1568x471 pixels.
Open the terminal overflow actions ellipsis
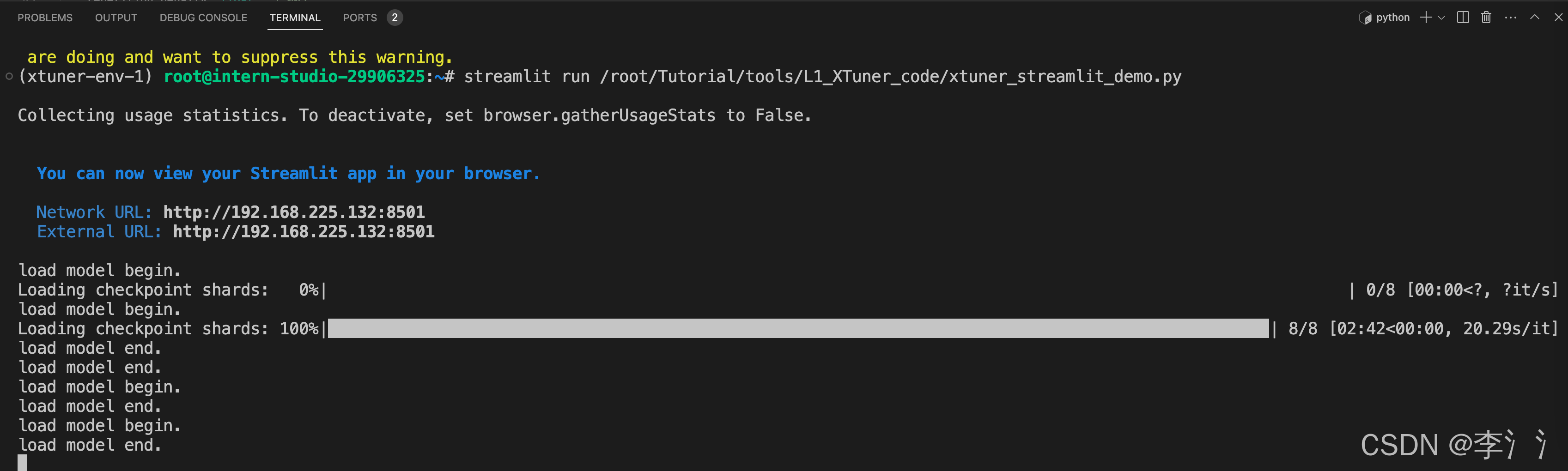(1510, 17)
